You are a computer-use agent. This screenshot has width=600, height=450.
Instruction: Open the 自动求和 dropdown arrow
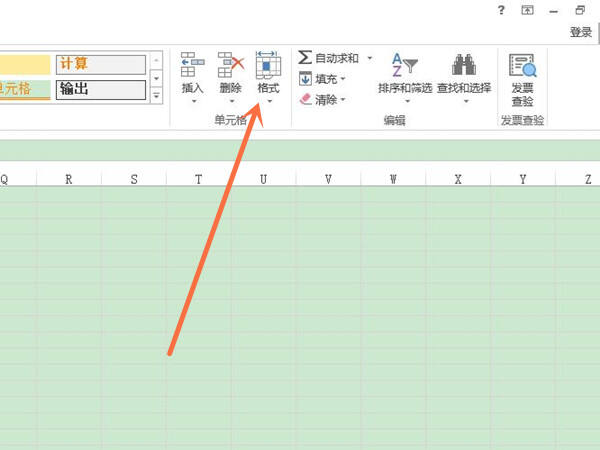tap(370, 58)
